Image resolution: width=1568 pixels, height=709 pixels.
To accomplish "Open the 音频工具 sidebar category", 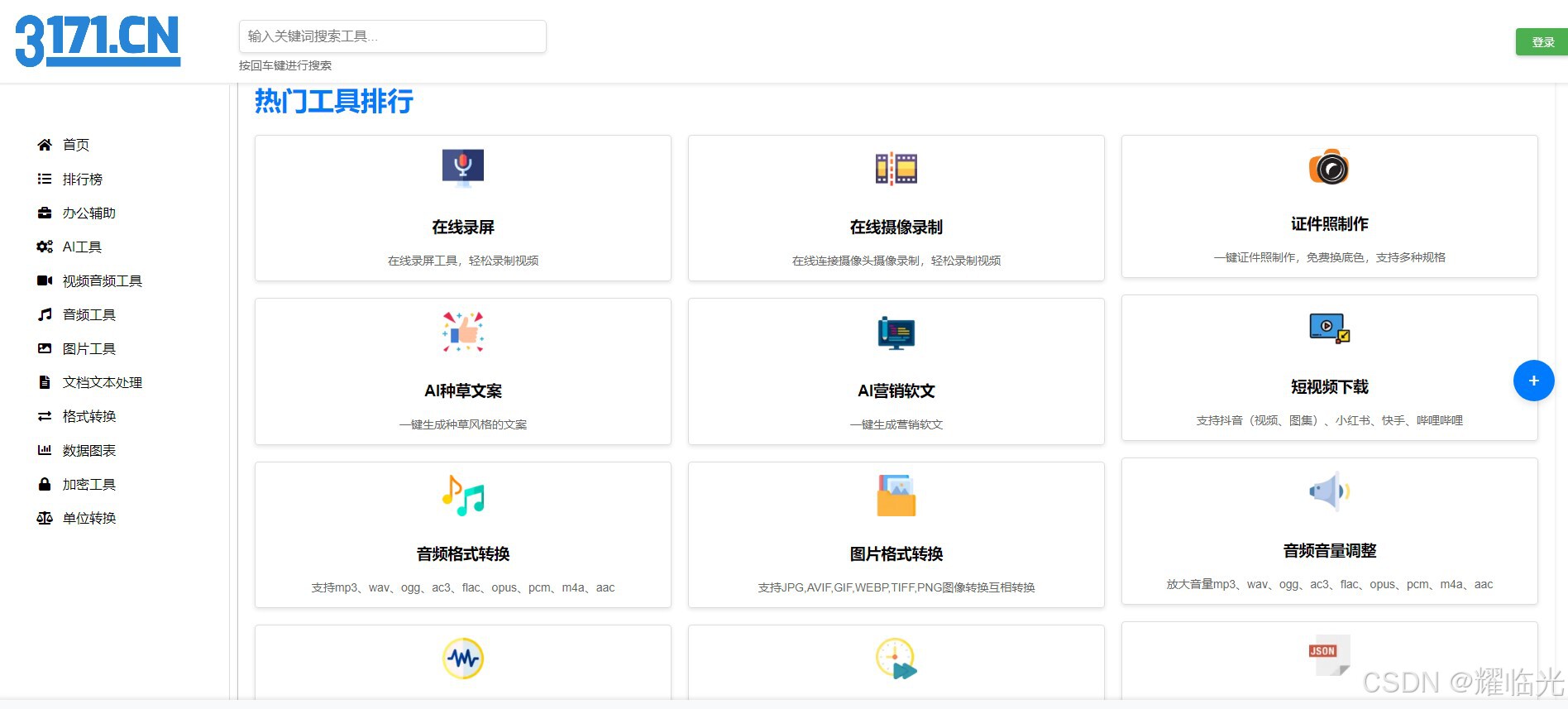I will click(x=89, y=314).
